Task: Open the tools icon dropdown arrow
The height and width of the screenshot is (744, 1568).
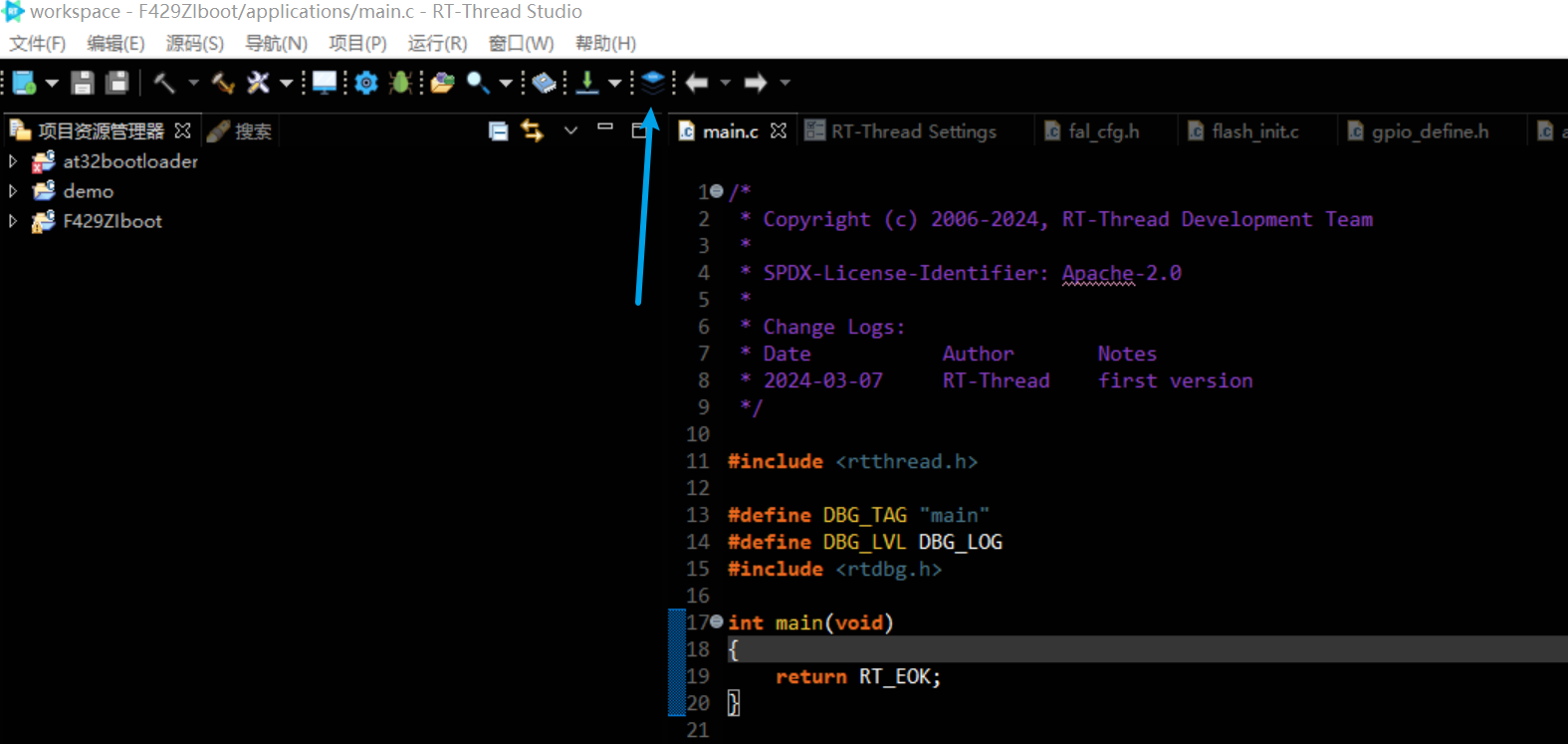Action: click(286, 83)
